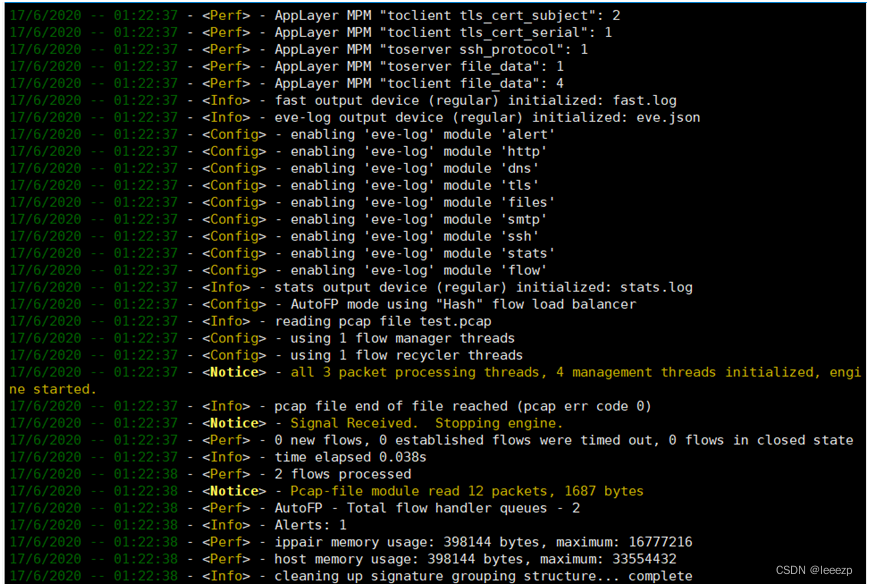Screen dimensions: 869x586
Task: Click the 'read 12 packets, 1687 bytes' notice
Action: point(327,491)
